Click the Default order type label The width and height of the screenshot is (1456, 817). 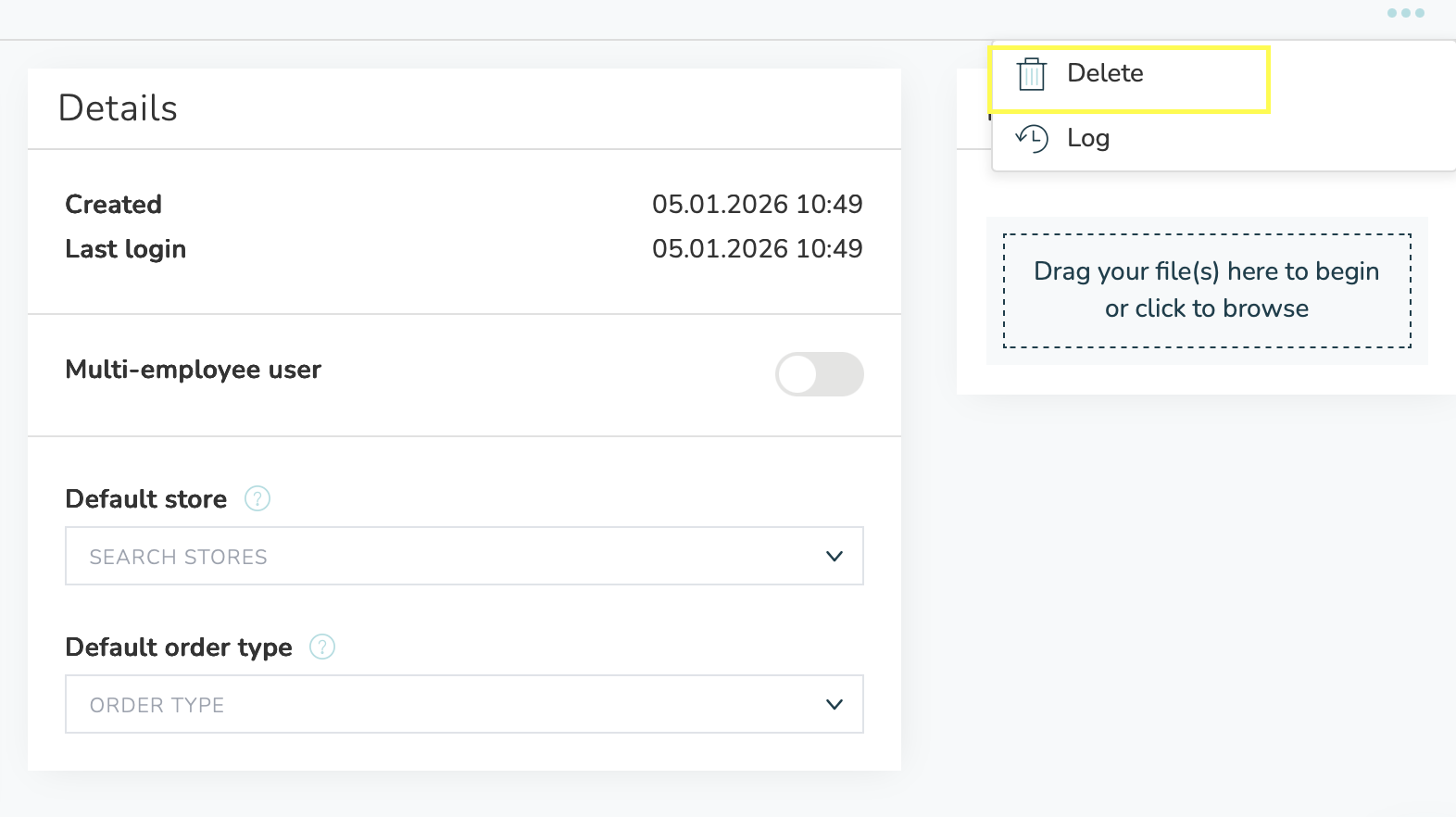(x=179, y=647)
